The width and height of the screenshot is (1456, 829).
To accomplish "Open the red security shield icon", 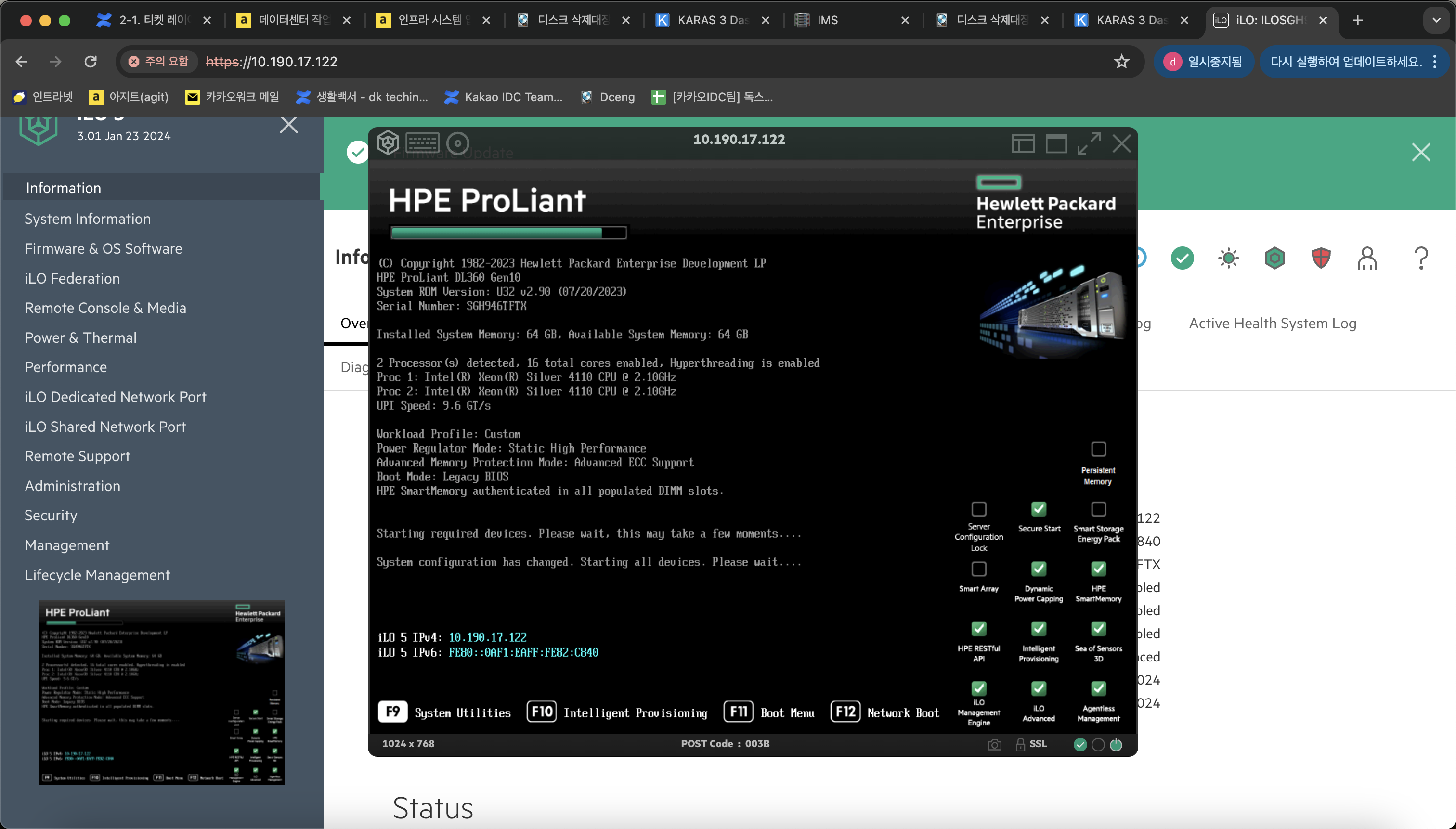I will click(x=1321, y=258).
